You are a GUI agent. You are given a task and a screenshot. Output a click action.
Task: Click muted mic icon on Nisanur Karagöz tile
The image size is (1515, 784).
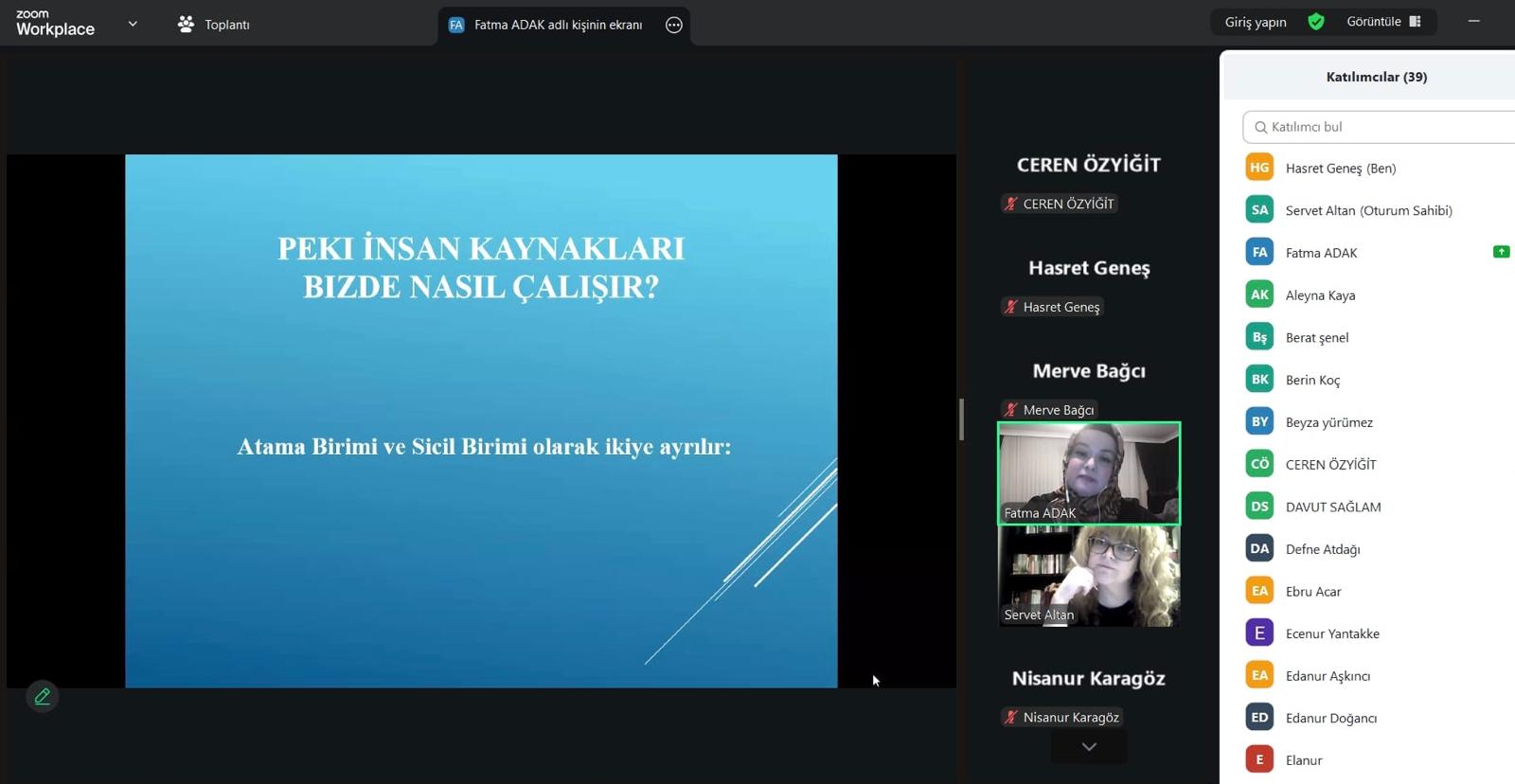[x=1011, y=718]
